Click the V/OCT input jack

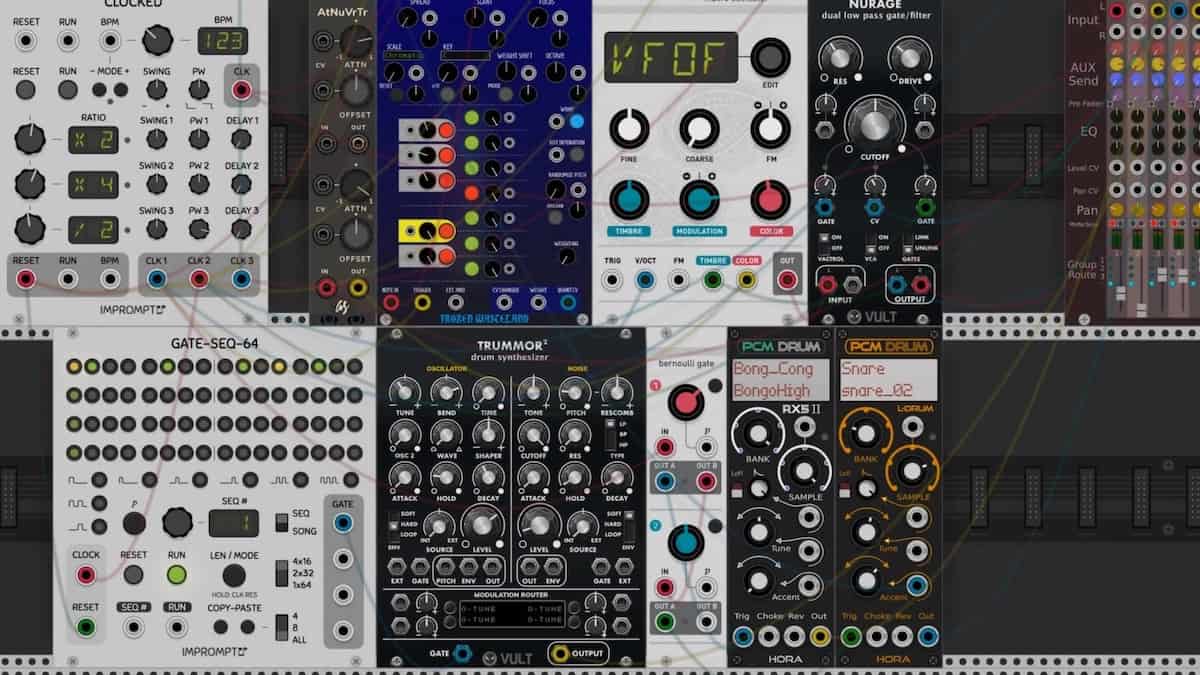pyautogui.click(x=645, y=280)
